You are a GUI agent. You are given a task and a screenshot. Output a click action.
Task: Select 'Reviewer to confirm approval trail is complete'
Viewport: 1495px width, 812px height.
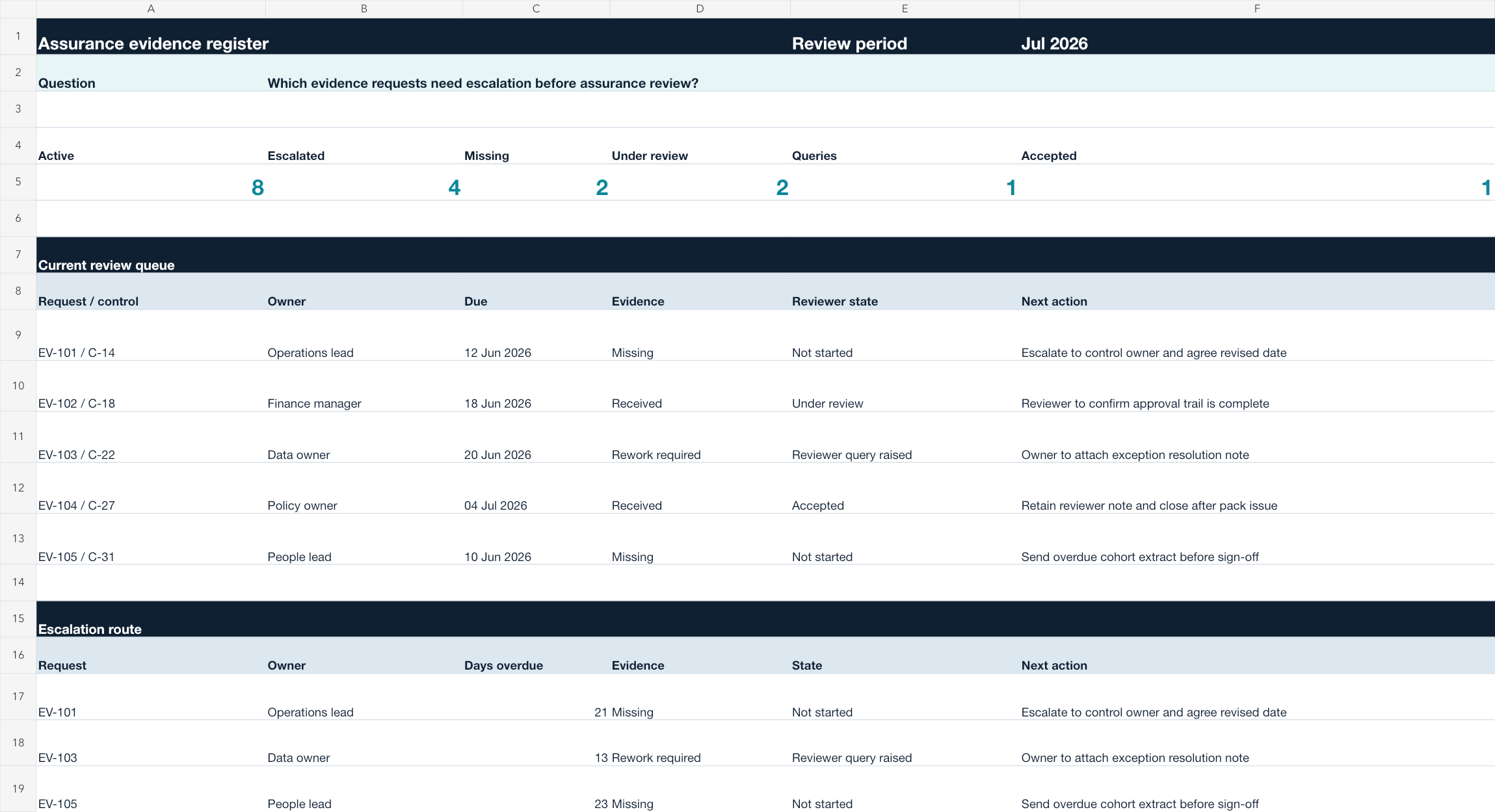pyautogui.click(x=1257, y=386)
